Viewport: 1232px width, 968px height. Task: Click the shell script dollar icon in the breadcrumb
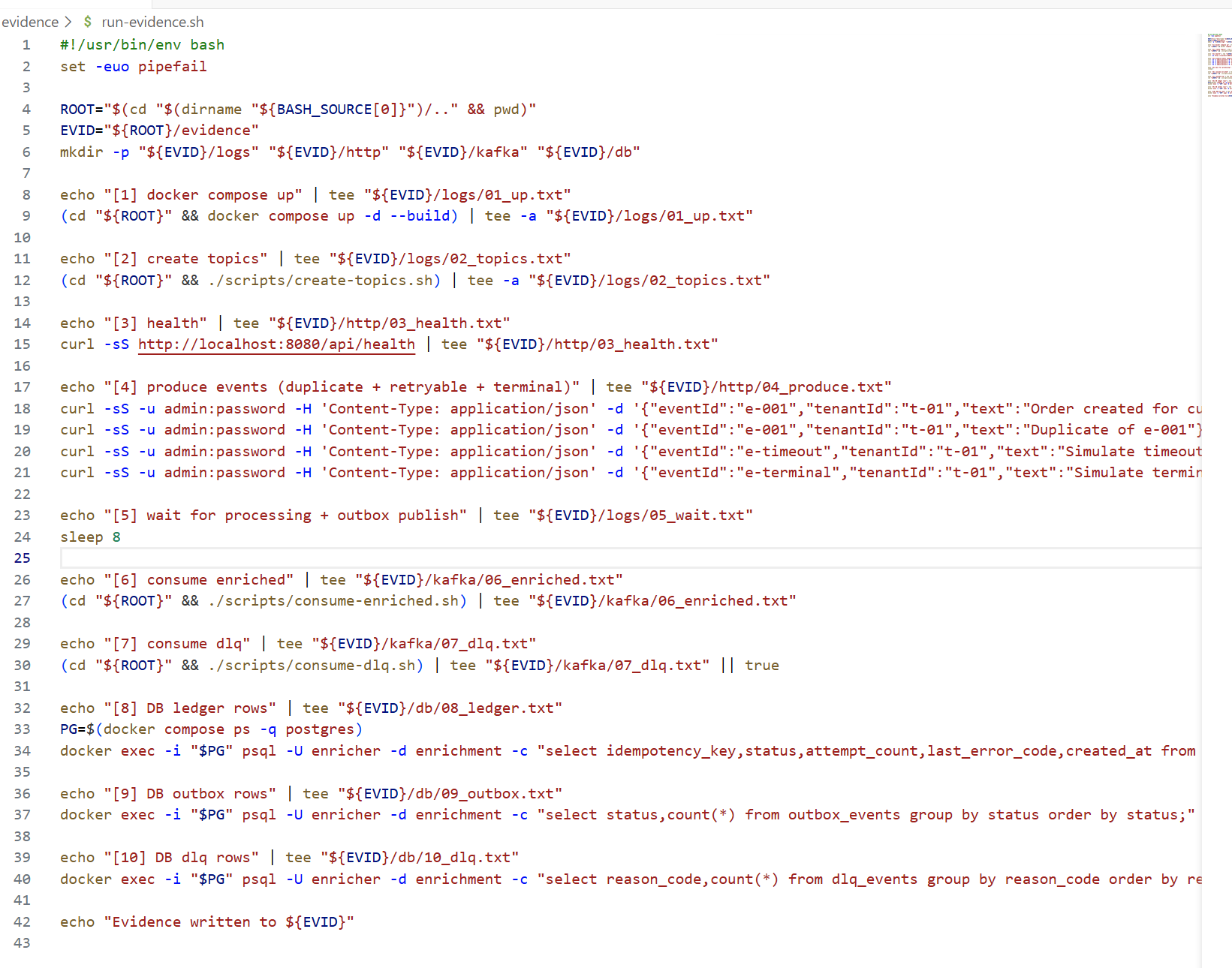click(x=86, y=22)
